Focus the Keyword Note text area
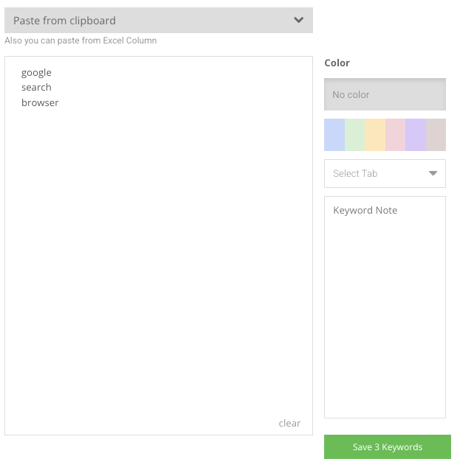The height and width of the screenshot is (473, 457). click(x=385, y=307)
